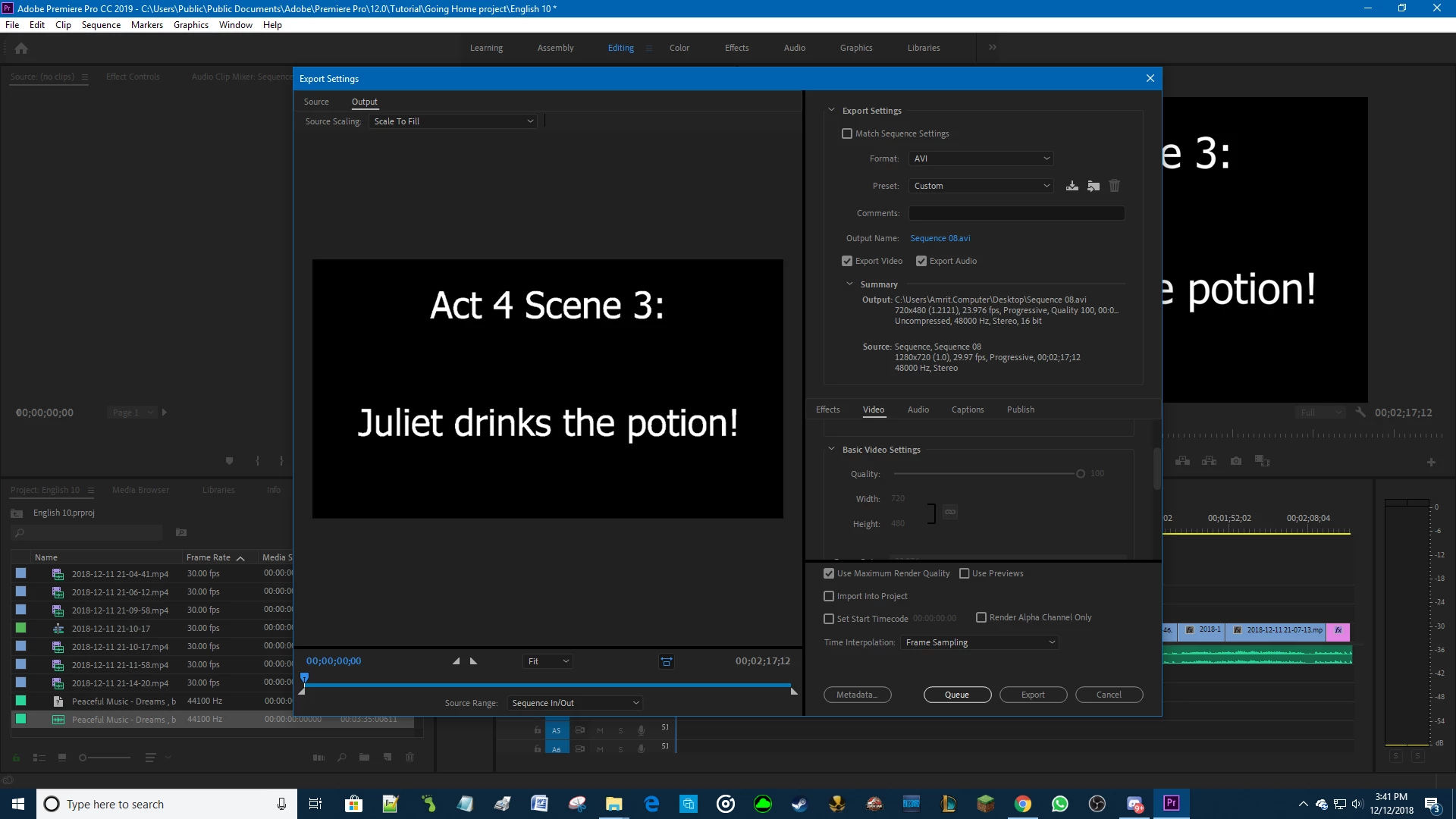This screenshot has width=1456, height=819.
Task: Click the Import Preset icon
Action: coord(1093,186)
